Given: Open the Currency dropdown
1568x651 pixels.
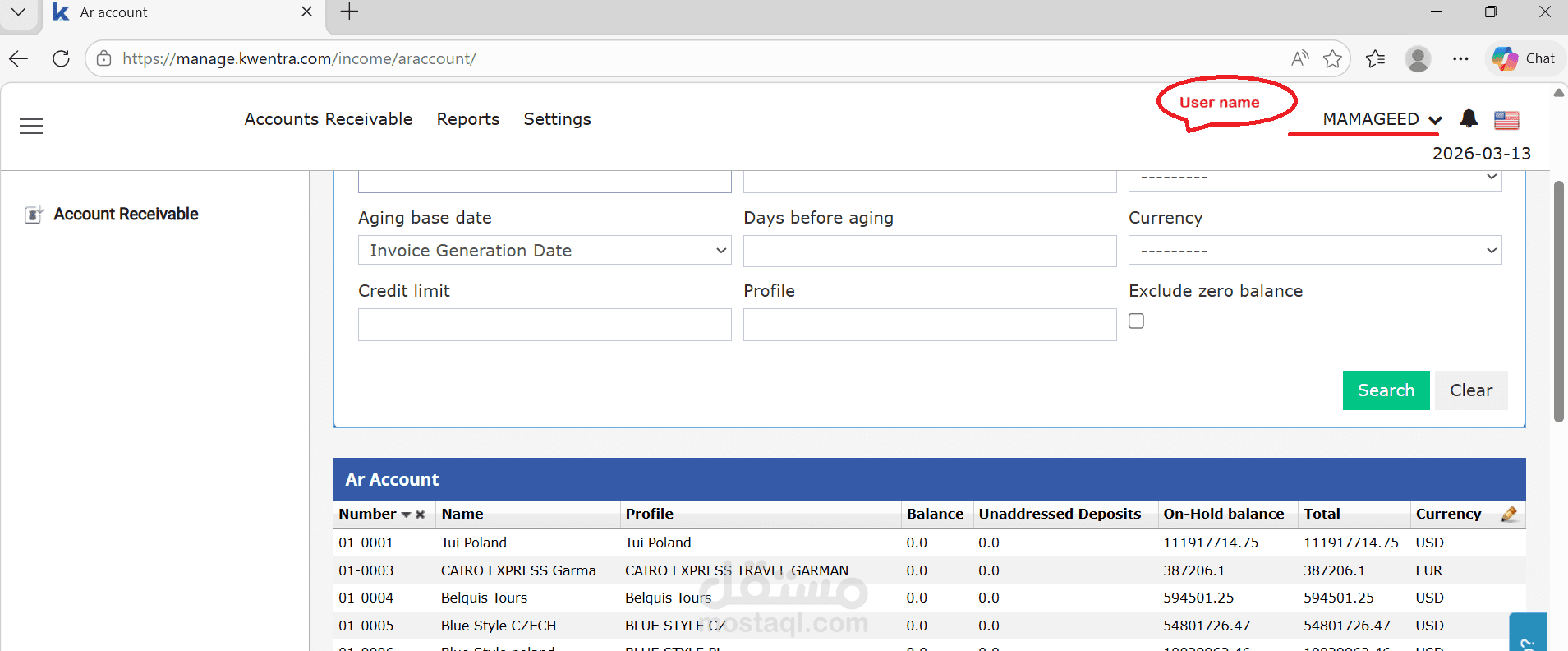Looking at the screenshot, I should point(1315,250).
